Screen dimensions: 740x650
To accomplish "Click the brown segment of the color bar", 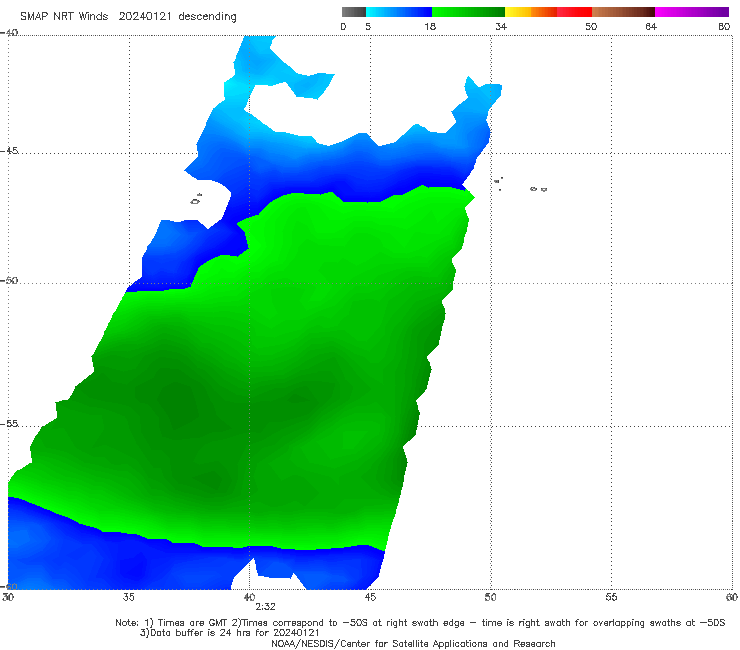I will coord(623,12).
